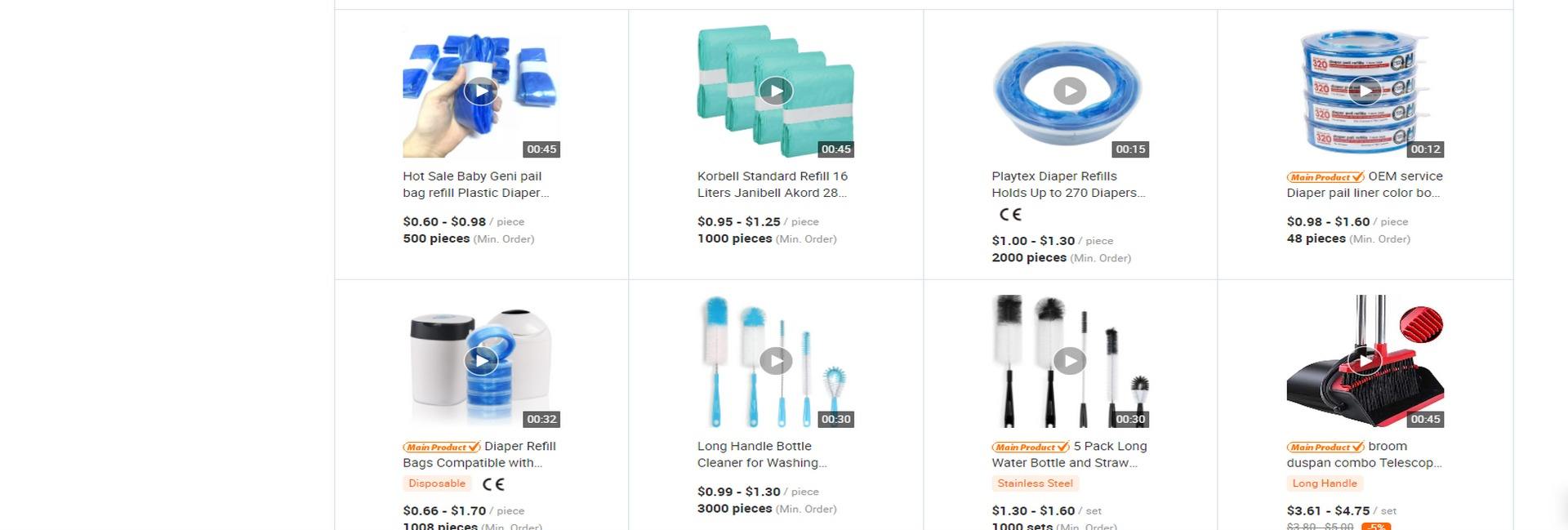Open Hot Sale Baby Geni pail product title
The image size is (1568, 530).
476,185
